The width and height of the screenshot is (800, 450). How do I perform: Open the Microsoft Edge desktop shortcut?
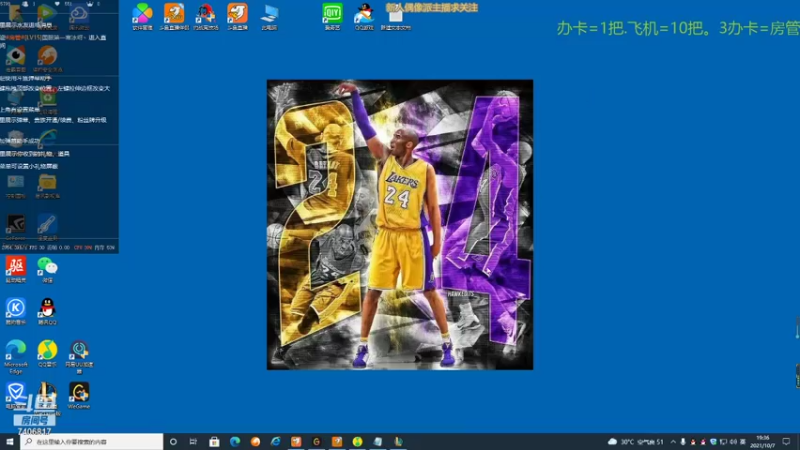16,357
